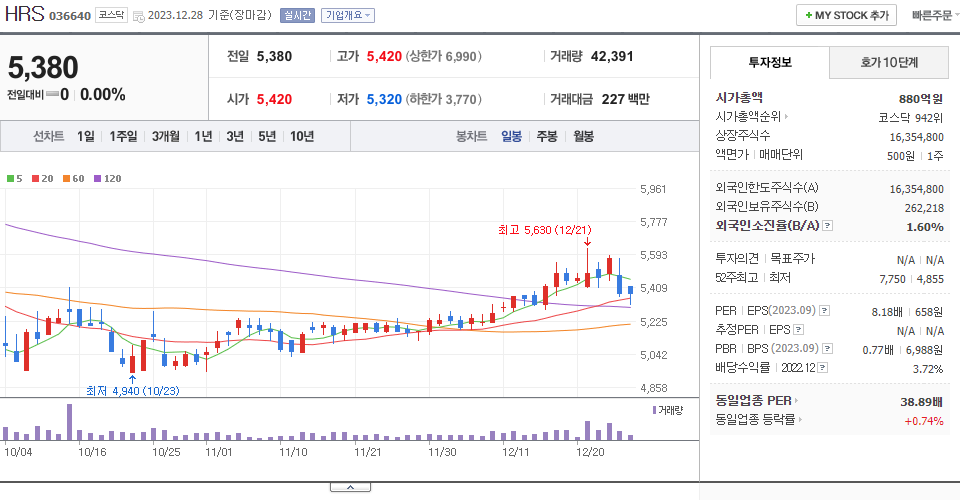This screenshot has height=500, width=960.
Task: Click the 최고 5,630 (12/21) chart marker
Action: [x=545, y=230]
